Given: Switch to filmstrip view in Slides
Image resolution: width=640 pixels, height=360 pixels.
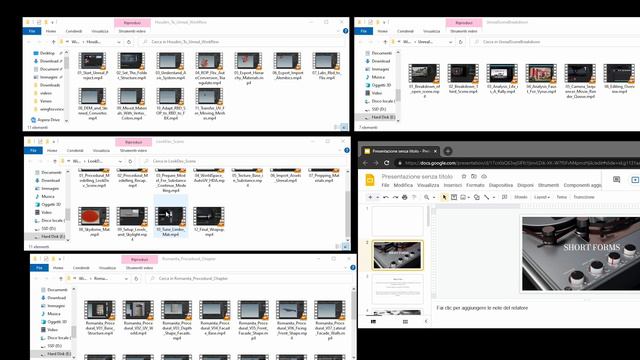Looking at the screenshot, I should tap(373, 322).
